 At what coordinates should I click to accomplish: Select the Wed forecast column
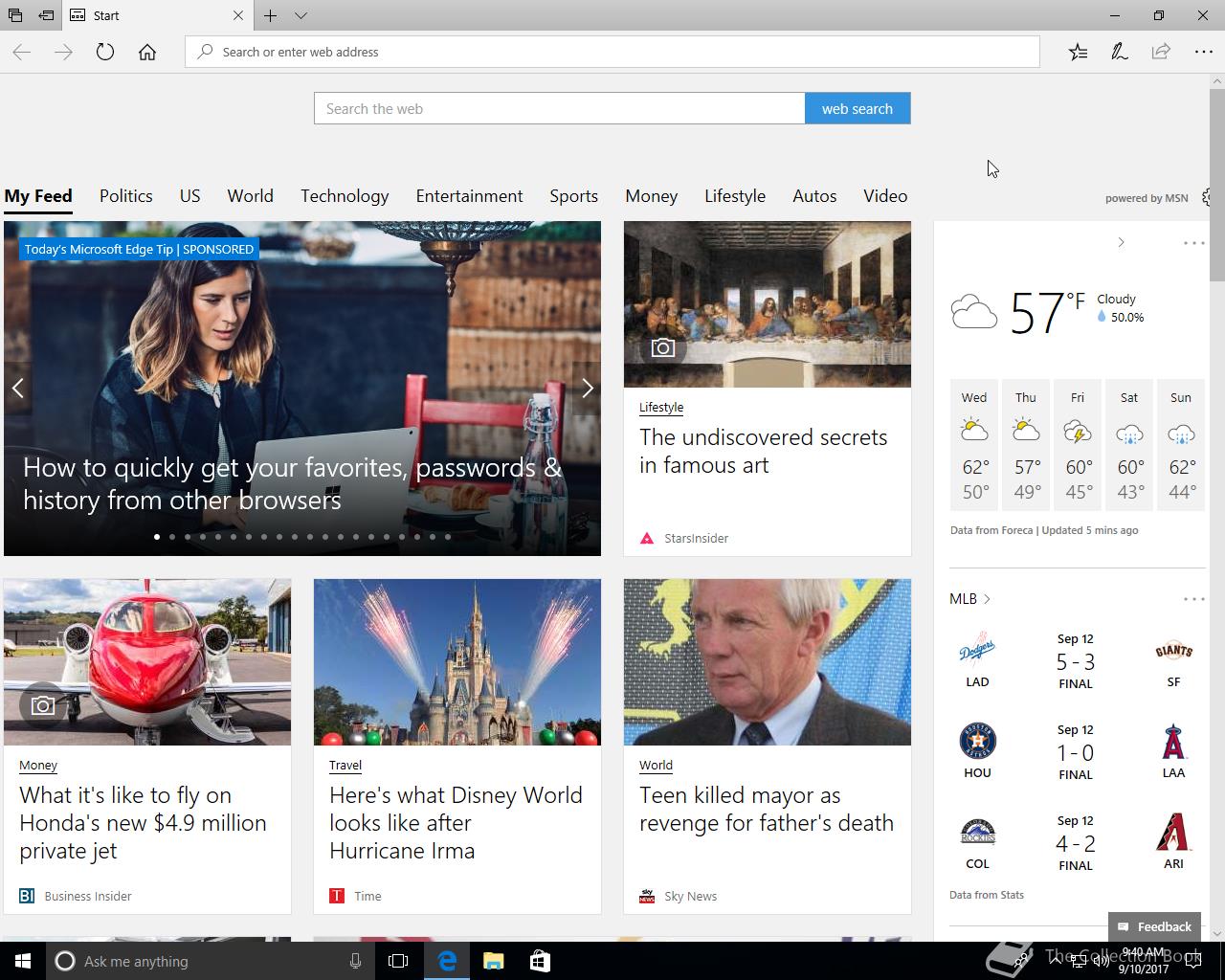pyautogui.click(x=974, y=444)
